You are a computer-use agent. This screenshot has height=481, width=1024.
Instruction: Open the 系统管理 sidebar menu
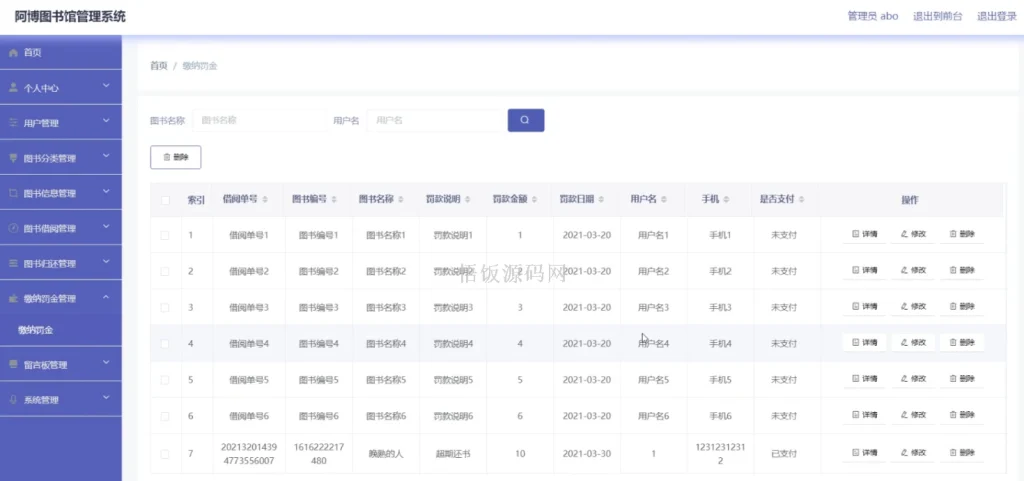pyautogui.click(x=61, y=400)
